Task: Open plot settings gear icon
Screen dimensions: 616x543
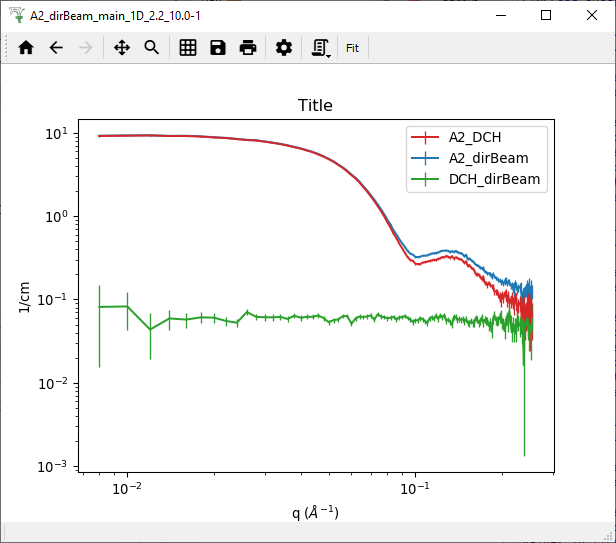Action: (x=284, y=48)
